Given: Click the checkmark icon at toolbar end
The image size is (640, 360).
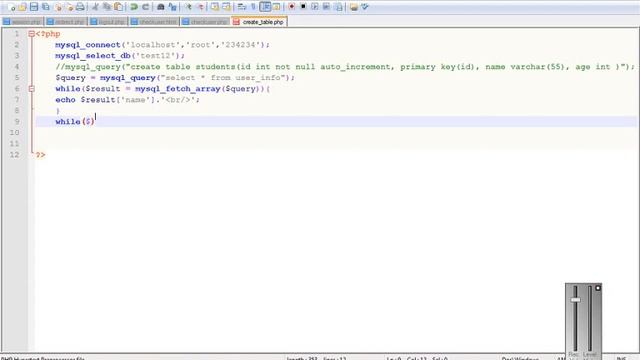Looking at the screenshot, I should [365, 7].
